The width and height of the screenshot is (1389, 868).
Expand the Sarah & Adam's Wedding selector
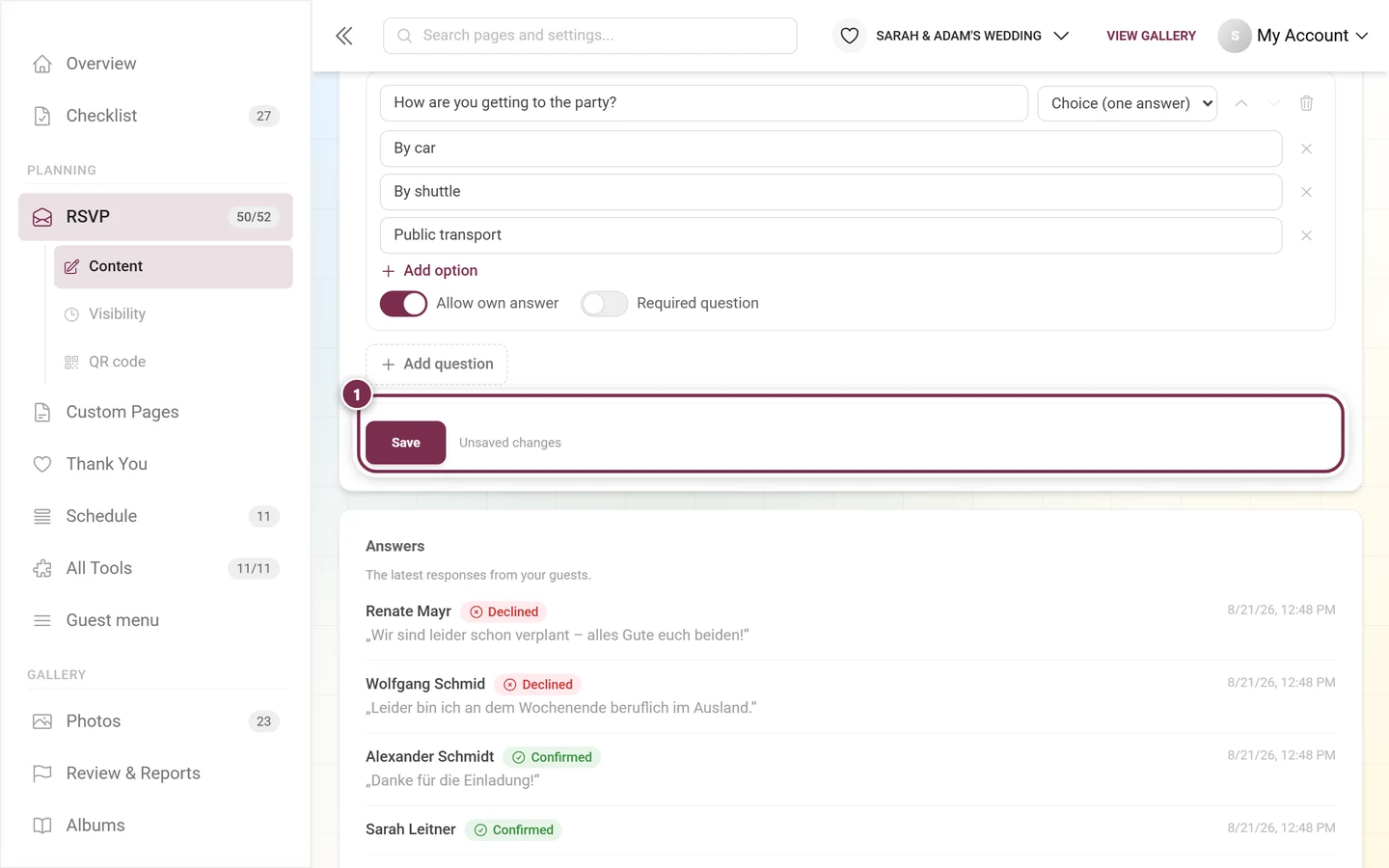(x=972, y=36)
